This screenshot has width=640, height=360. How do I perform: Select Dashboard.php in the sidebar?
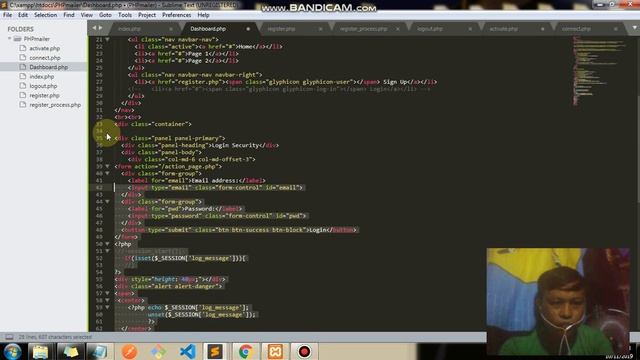[x=48, y=67]
